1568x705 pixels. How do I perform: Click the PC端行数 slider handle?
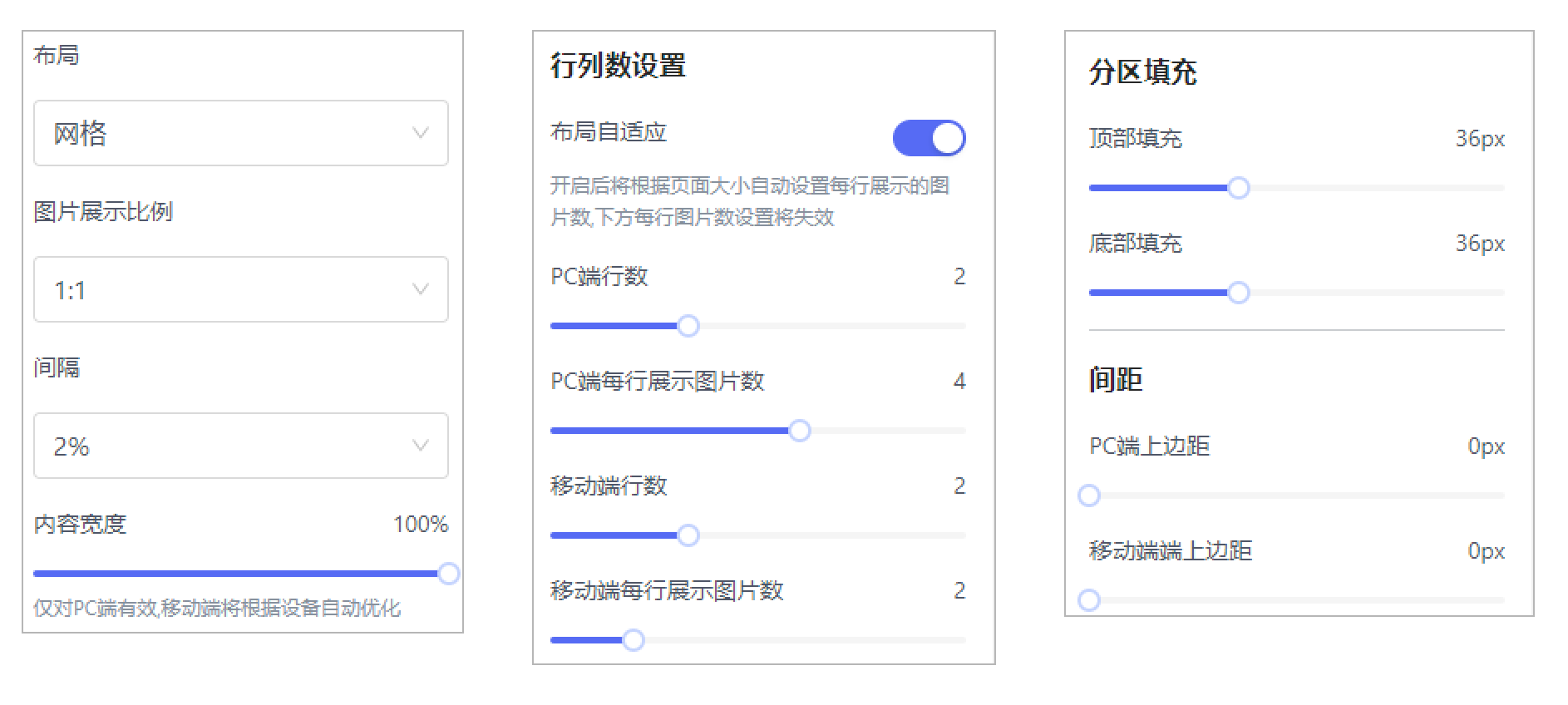[688, 326]
